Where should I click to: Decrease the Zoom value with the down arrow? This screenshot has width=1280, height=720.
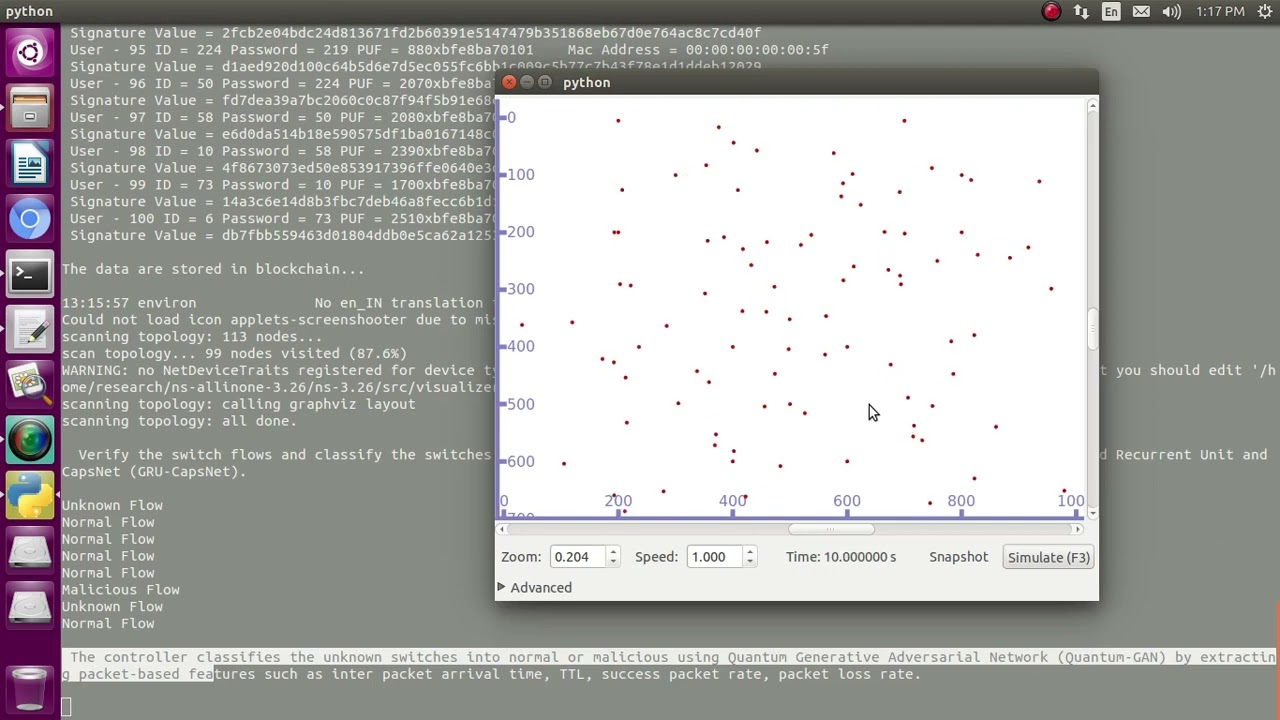(613, 562)
